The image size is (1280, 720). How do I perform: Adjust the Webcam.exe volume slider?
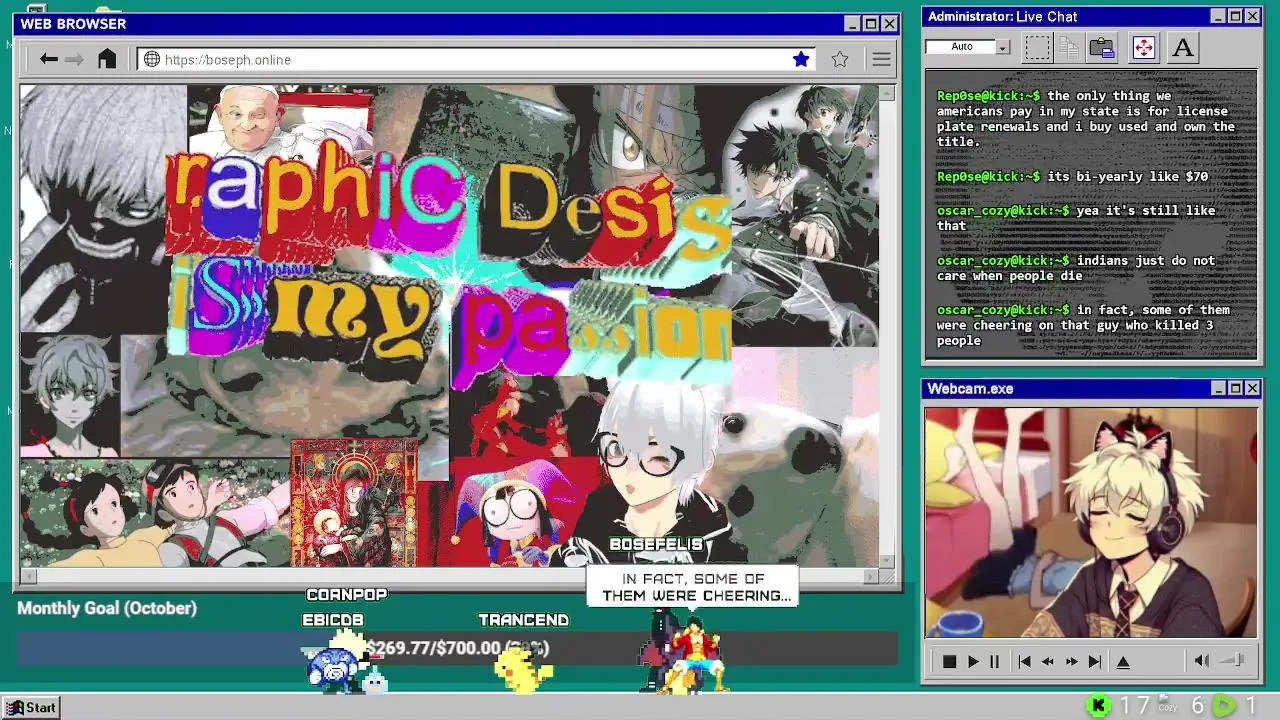(x=1233, y=660)
